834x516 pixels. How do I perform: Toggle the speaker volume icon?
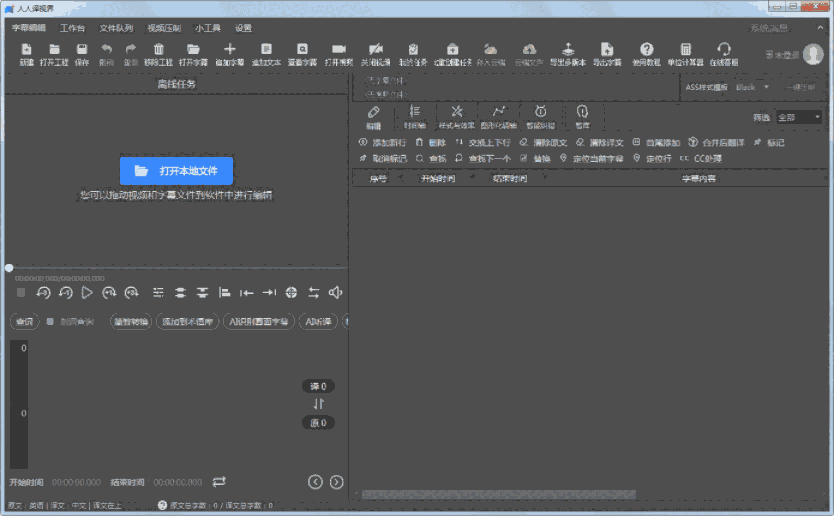click(336, 292)
